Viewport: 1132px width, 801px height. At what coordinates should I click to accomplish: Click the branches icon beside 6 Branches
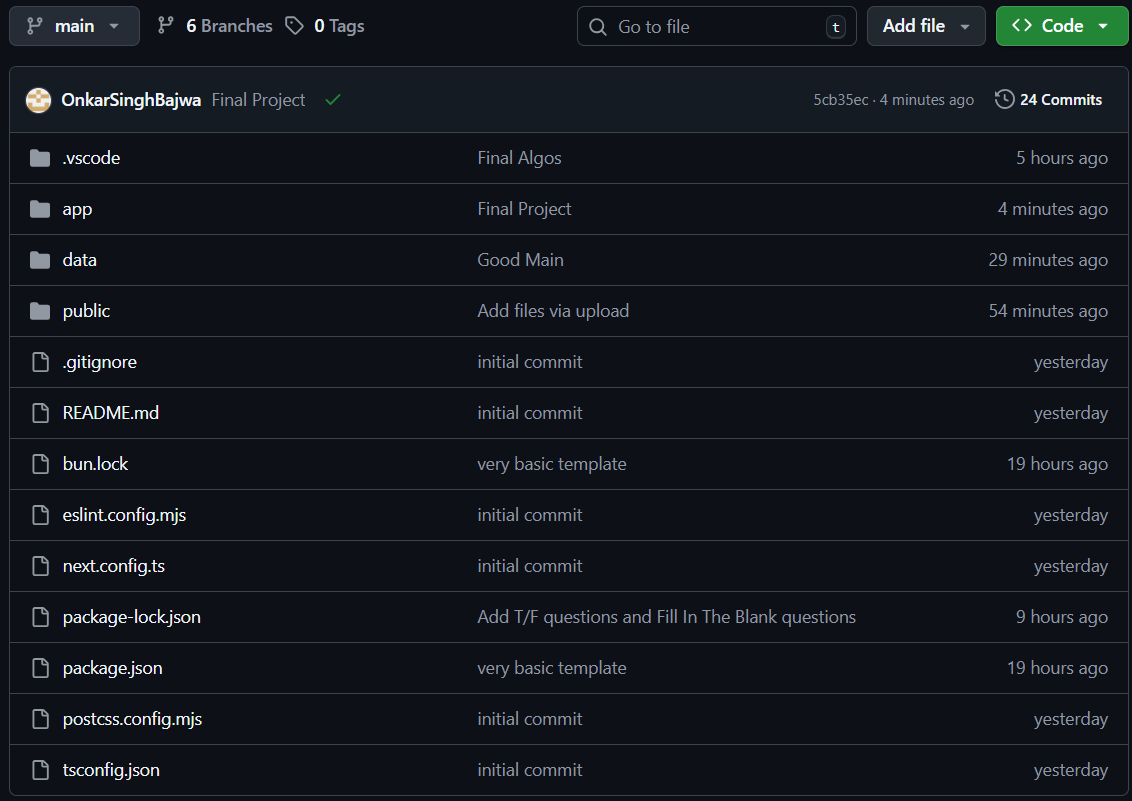point(166,26)
